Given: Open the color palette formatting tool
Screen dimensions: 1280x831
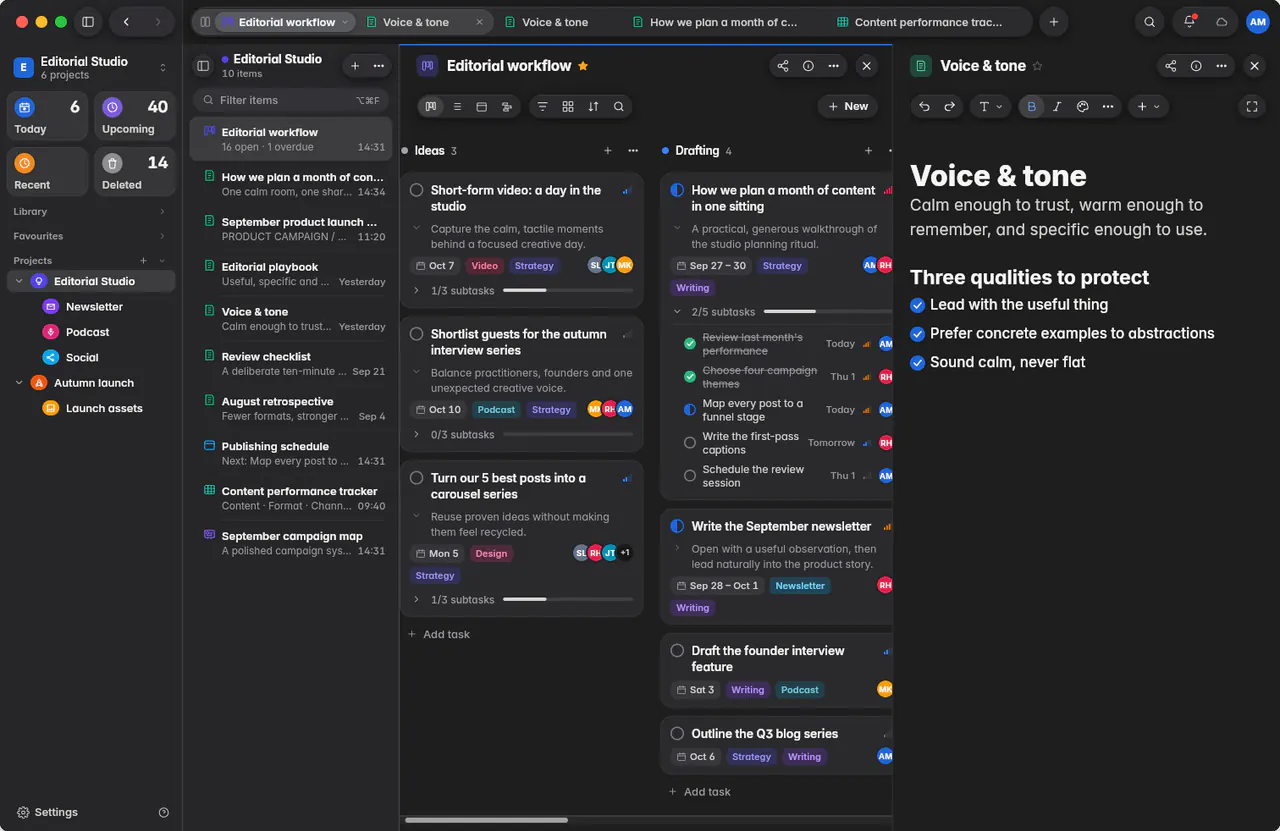Looking at the screenshot, I should [x=1082, y=106].
